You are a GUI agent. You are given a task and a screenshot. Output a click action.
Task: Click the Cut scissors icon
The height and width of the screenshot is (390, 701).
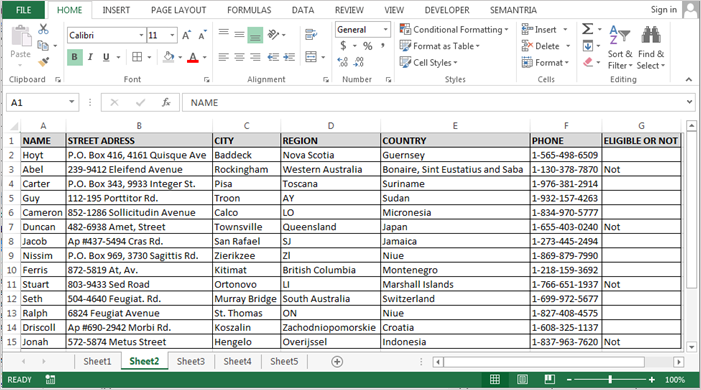[43, 30]
